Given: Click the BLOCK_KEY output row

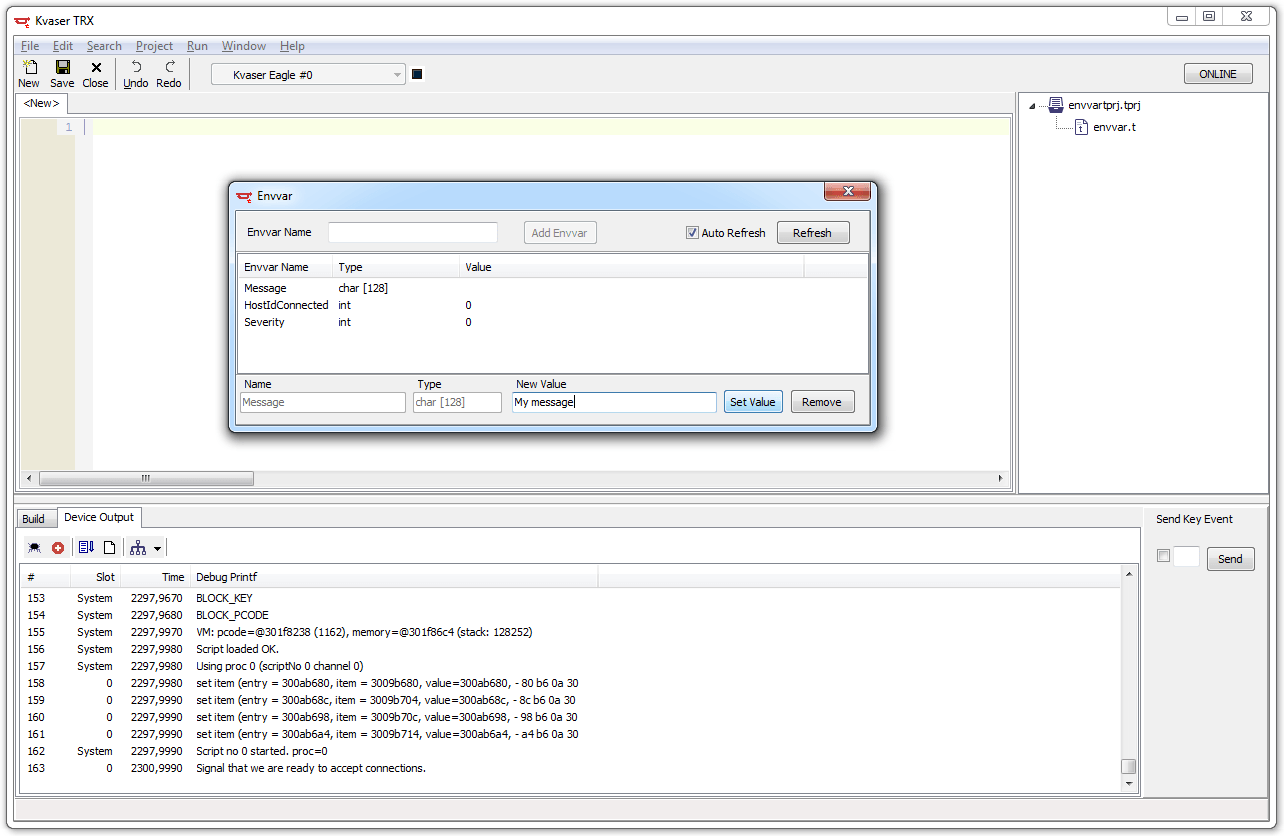Looking at the screenshot, I should tap(570, 598).
